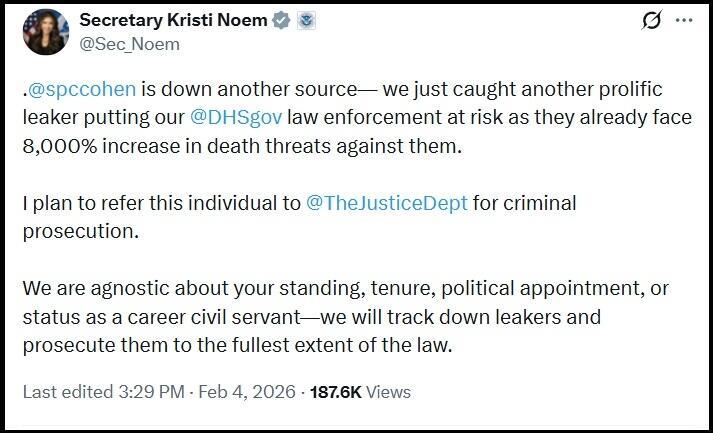Follow the @TheJusticeDept mention link
The height and width of the screenshot is (433, 713).
coord(387,203)
